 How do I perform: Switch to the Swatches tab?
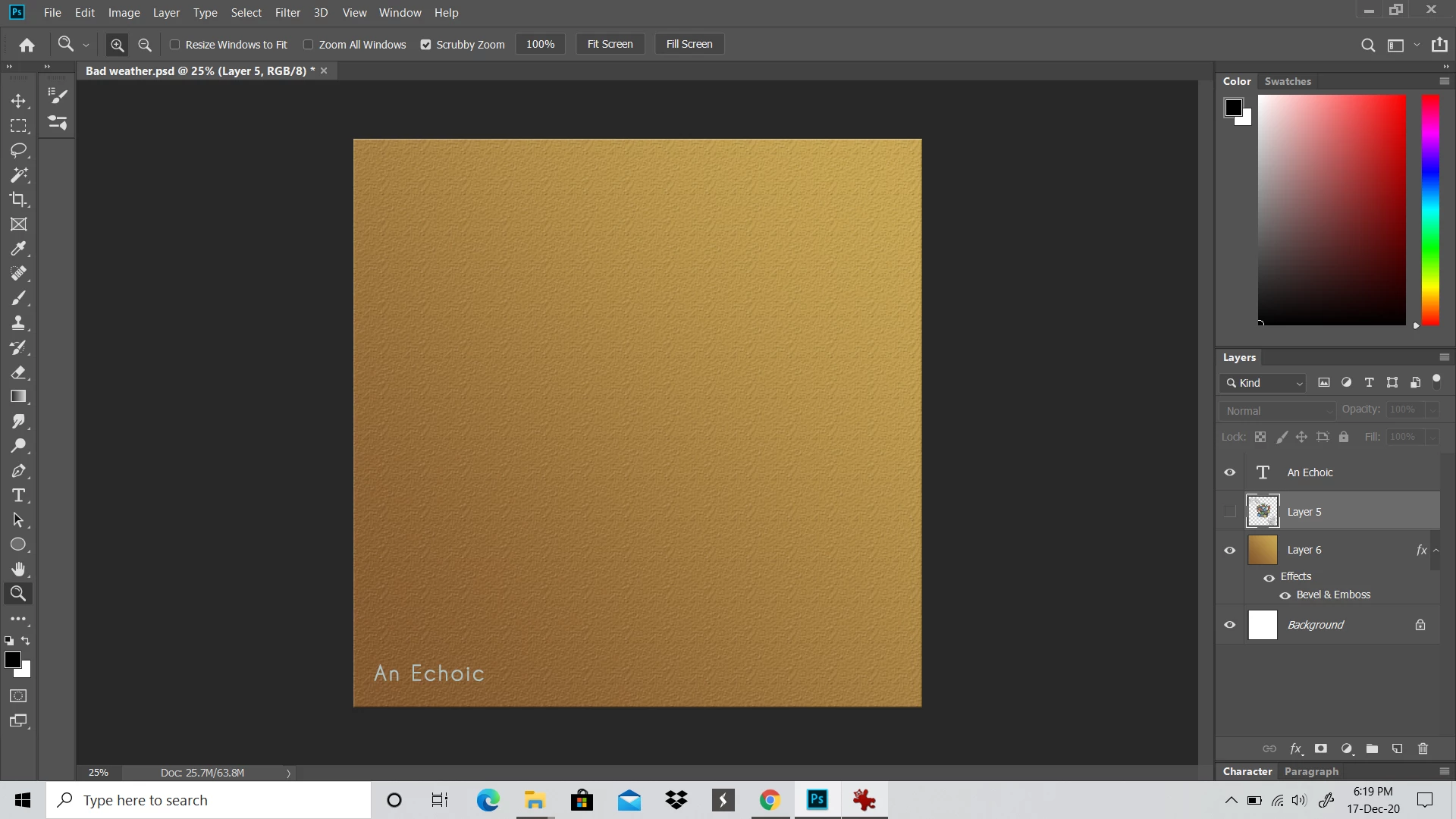coord(1288,81)
